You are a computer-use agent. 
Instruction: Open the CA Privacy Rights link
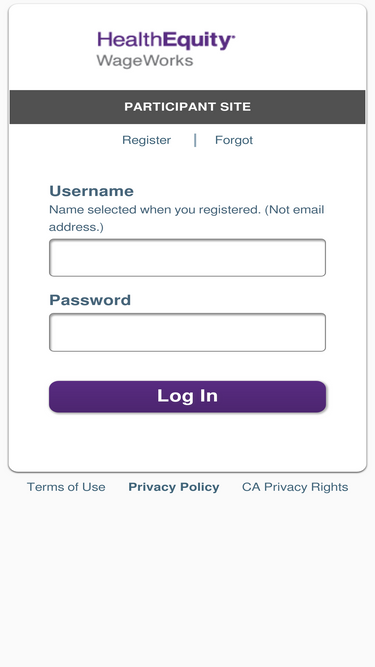[295, 487]
